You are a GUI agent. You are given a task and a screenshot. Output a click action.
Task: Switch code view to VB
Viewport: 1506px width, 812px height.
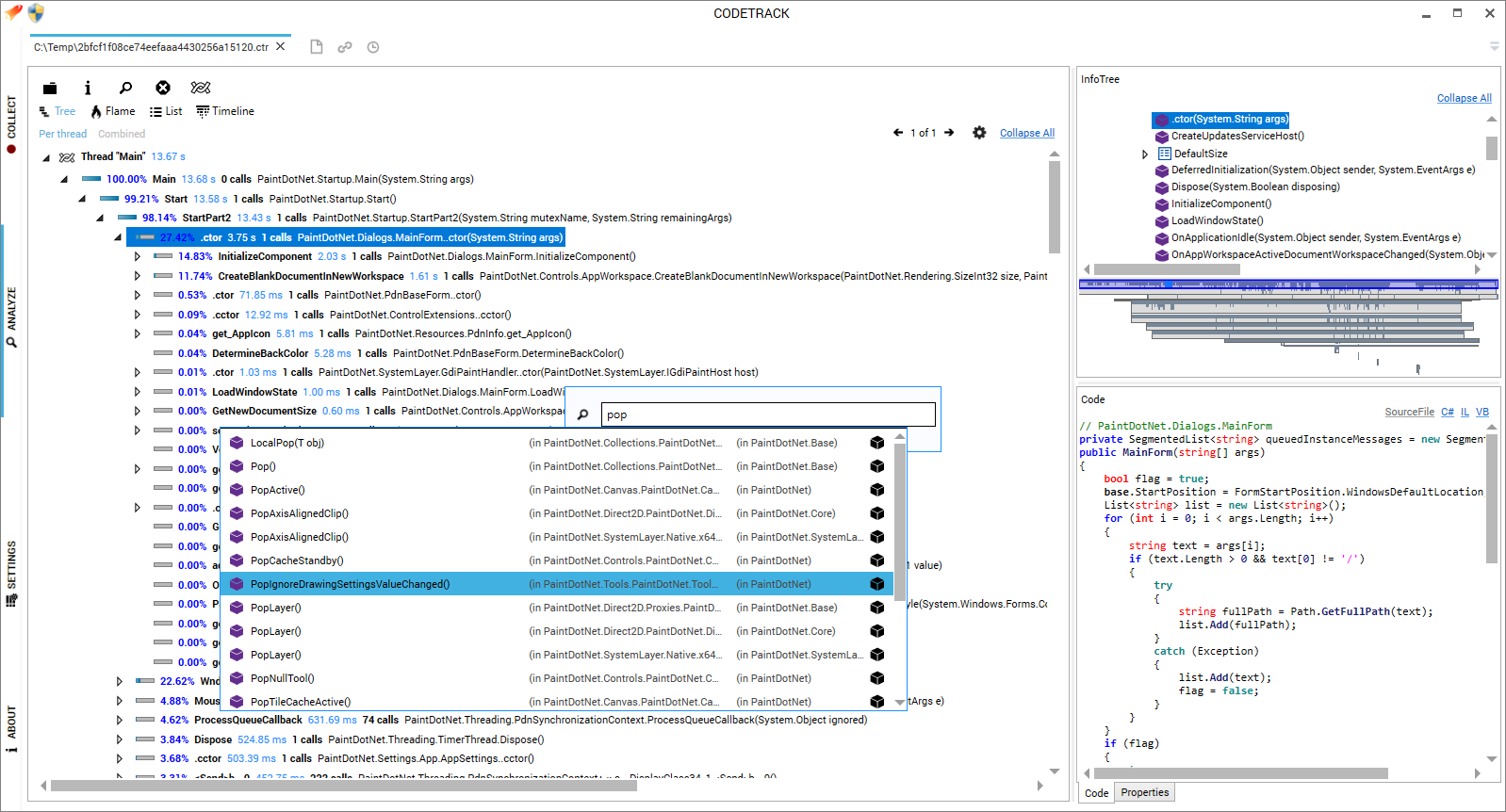tap(1482, 412)
